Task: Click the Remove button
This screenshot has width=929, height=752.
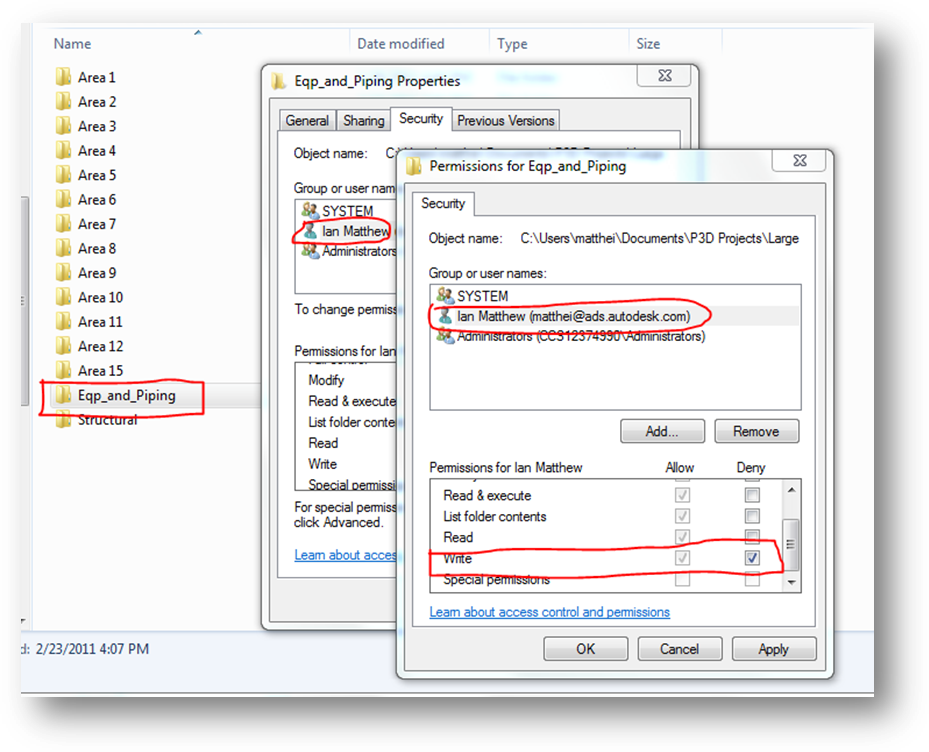Action: [757, 431]
